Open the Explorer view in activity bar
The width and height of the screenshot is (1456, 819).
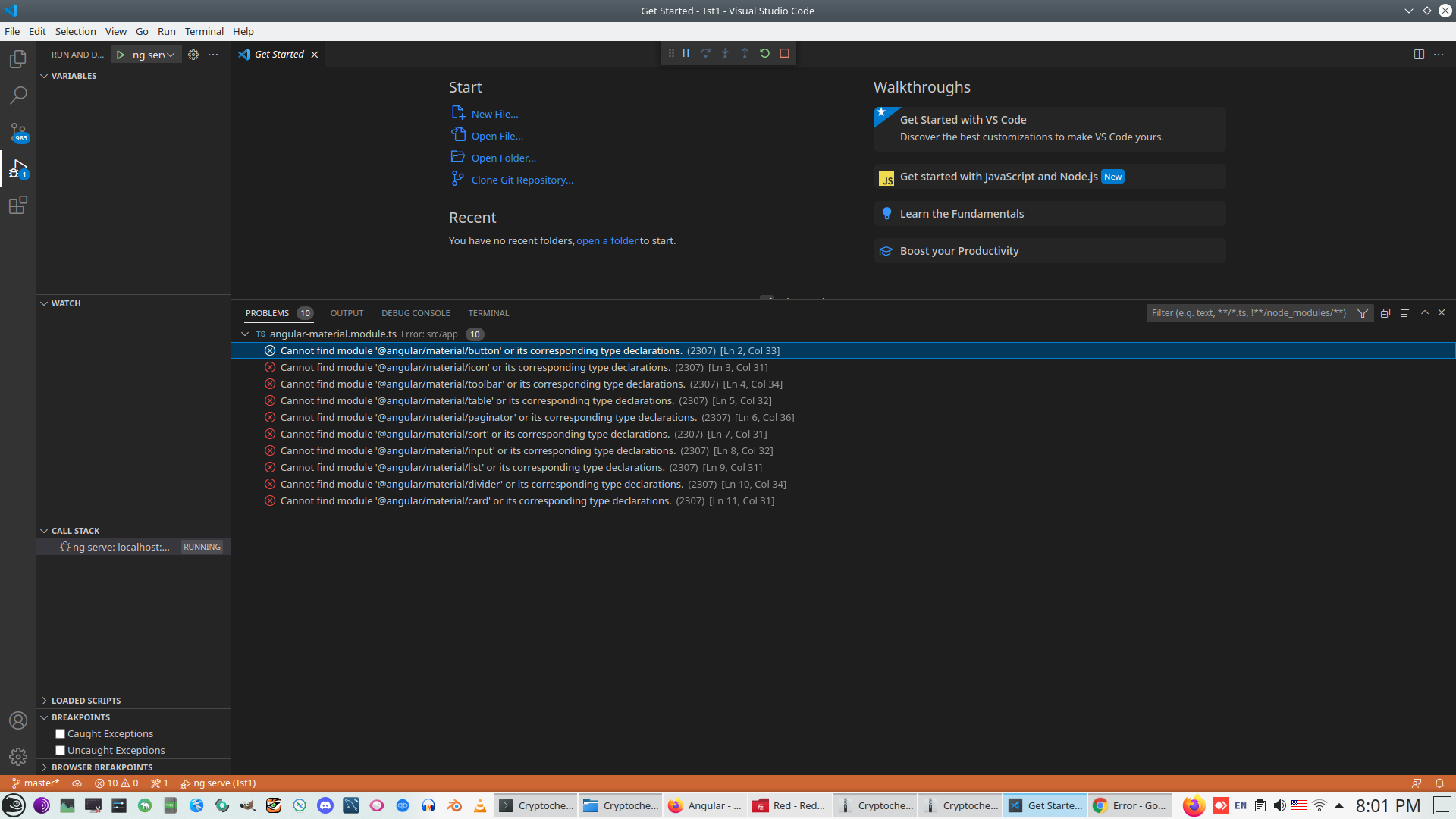(18, 59)
